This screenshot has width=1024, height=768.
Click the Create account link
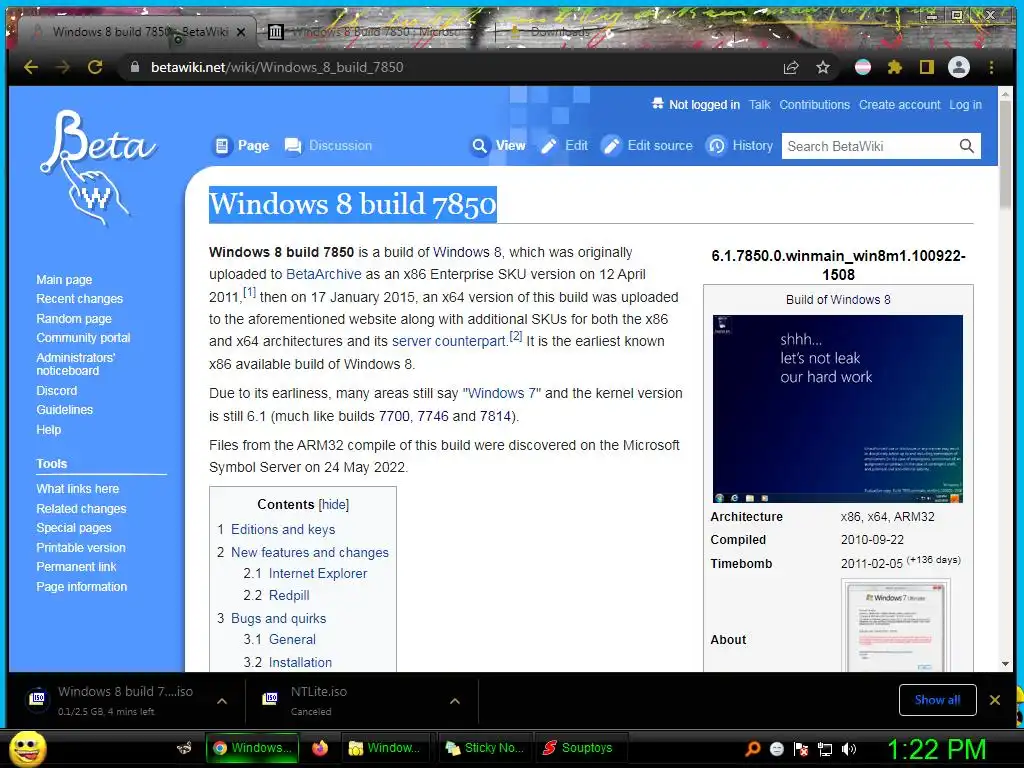coord(899,104)
